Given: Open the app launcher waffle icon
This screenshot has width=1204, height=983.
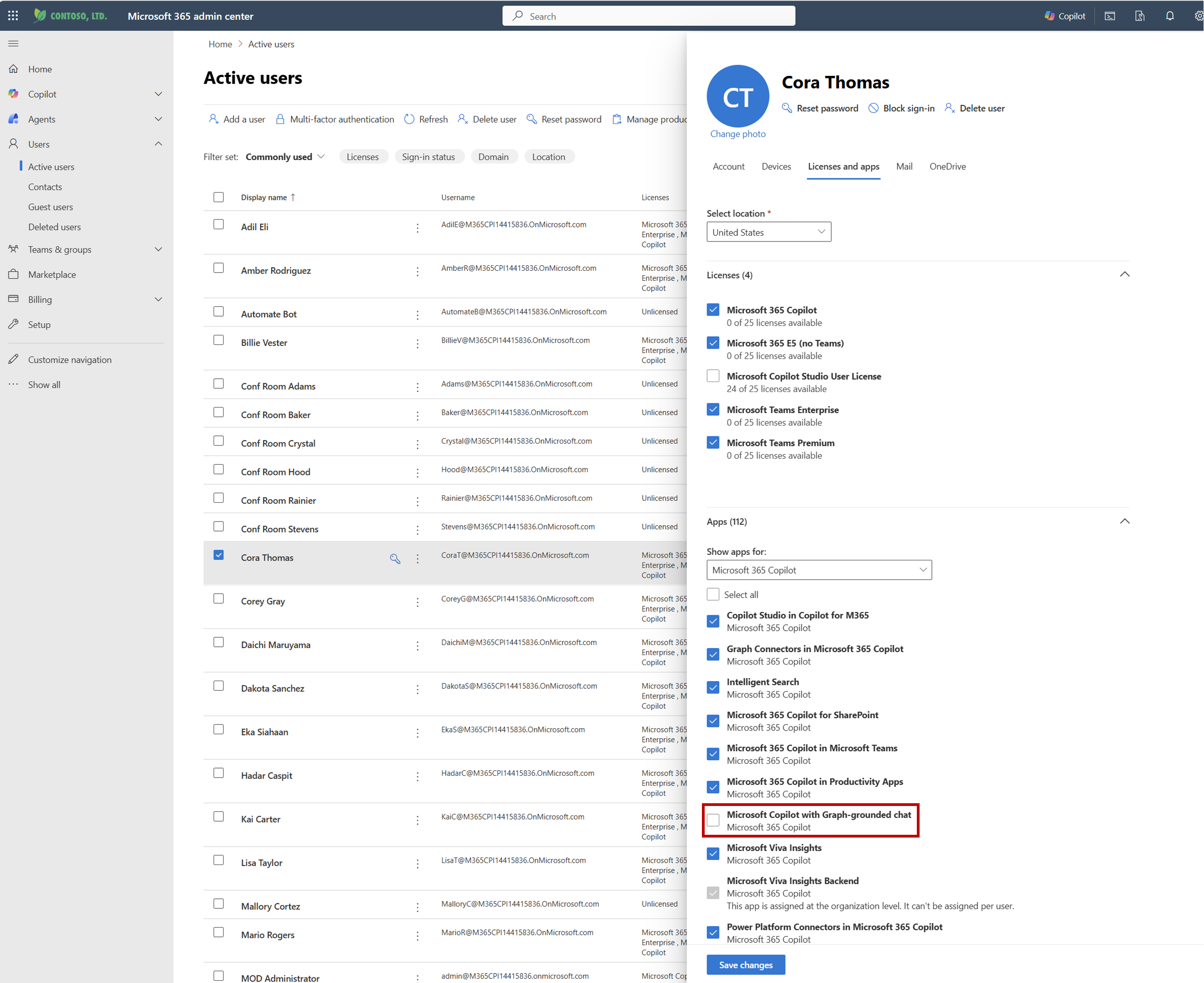Looking at the screenshot, I should (x=13, y=16).
